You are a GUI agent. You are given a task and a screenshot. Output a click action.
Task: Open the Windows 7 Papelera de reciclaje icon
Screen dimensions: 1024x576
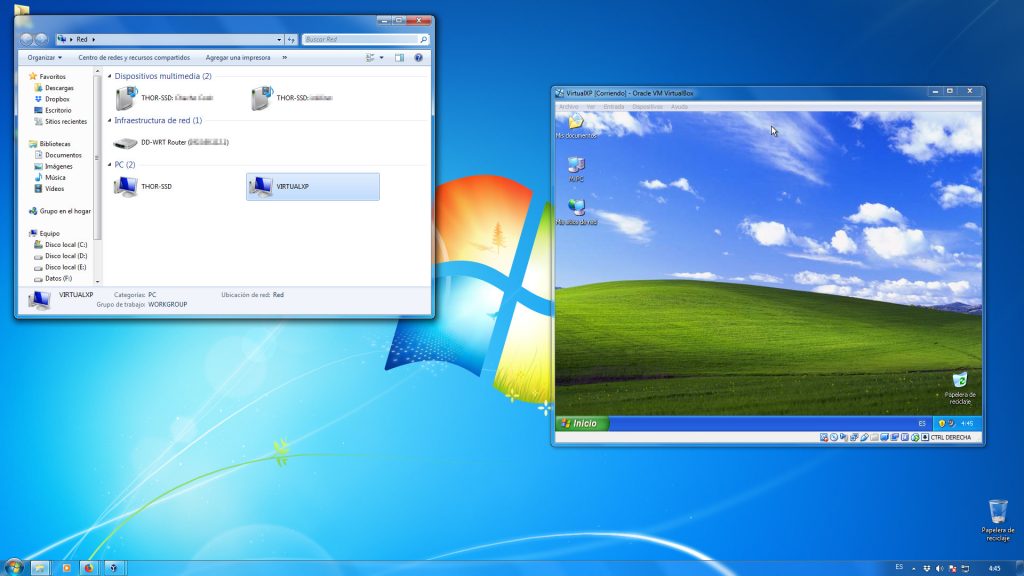(x=997, y=520)
